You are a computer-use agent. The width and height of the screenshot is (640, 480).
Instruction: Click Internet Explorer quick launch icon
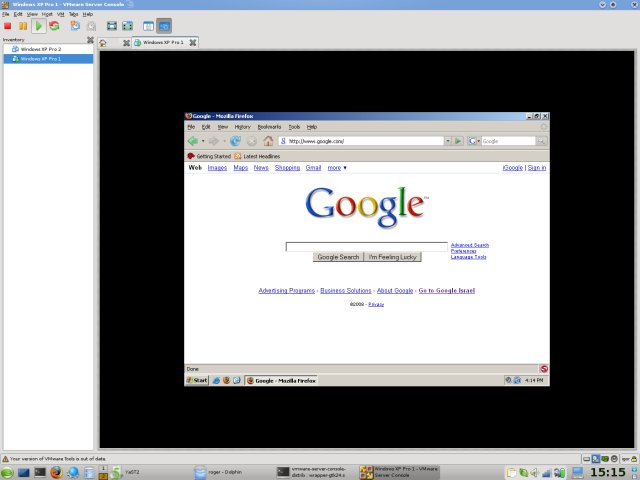[x=216, y=380]
